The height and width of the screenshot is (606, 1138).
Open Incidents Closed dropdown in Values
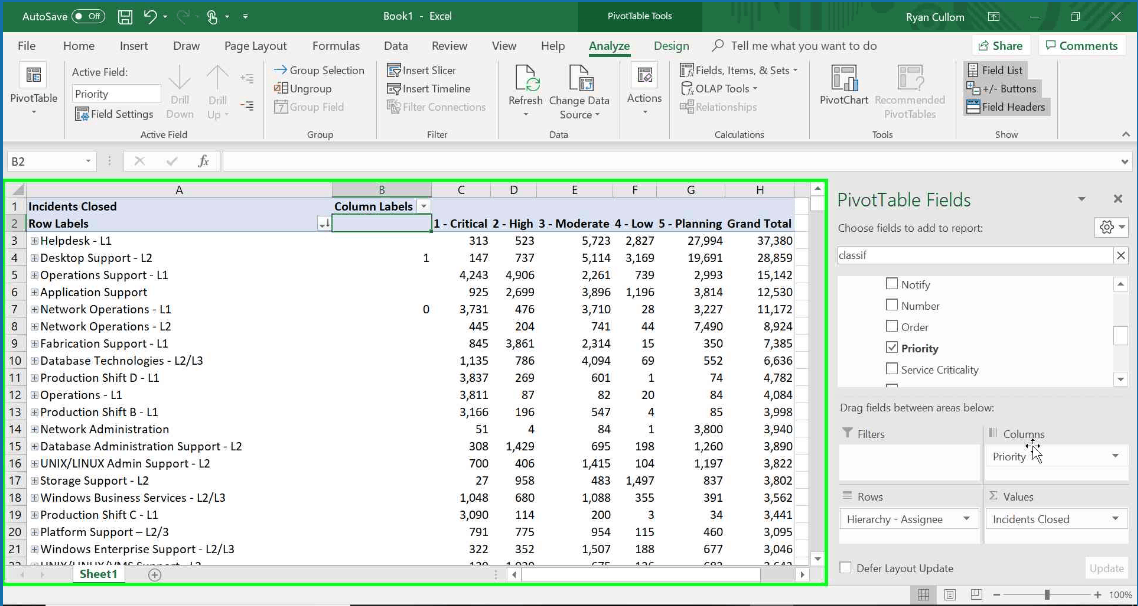[1115, 518]
